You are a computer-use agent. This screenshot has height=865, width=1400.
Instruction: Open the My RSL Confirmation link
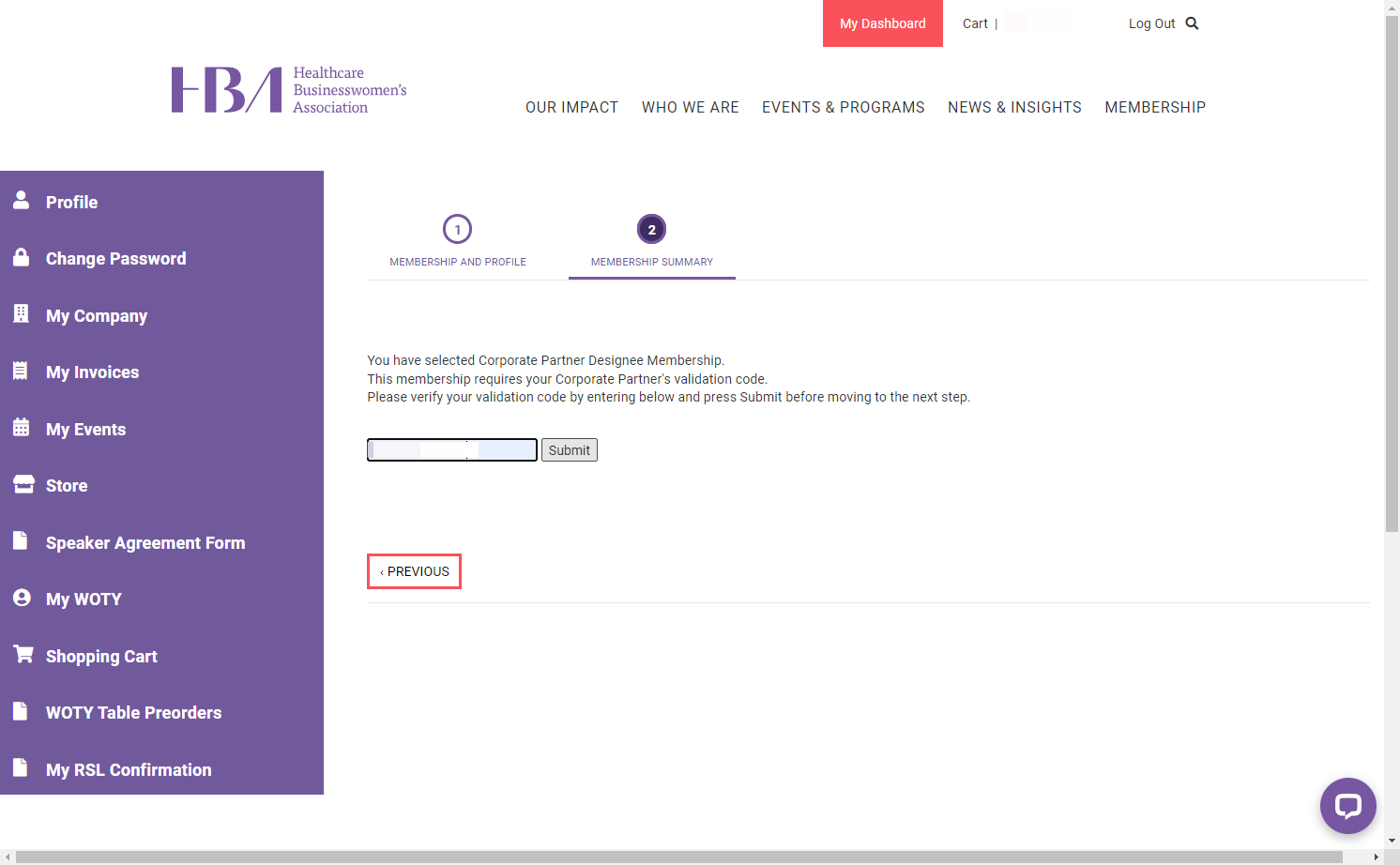click(x=129, y=770)
